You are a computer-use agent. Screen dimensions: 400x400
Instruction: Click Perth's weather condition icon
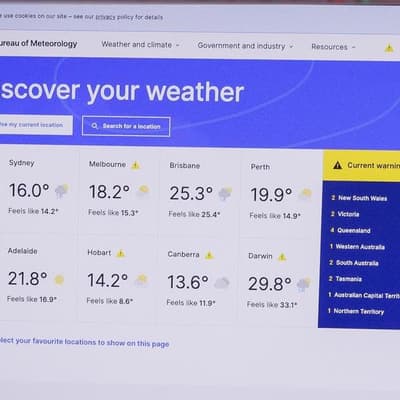(306, 194)
